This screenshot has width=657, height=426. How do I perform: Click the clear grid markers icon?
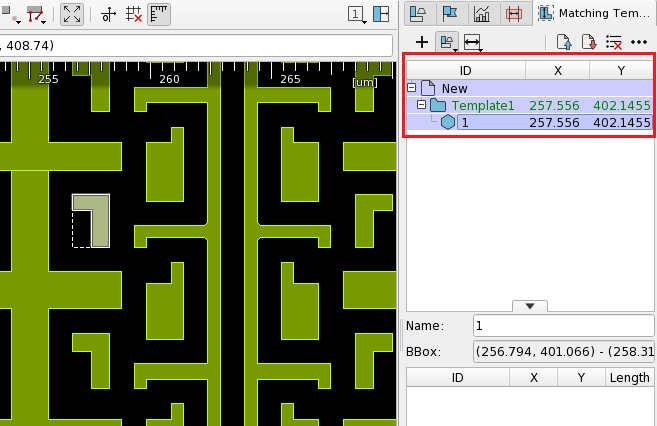point(134,15)
